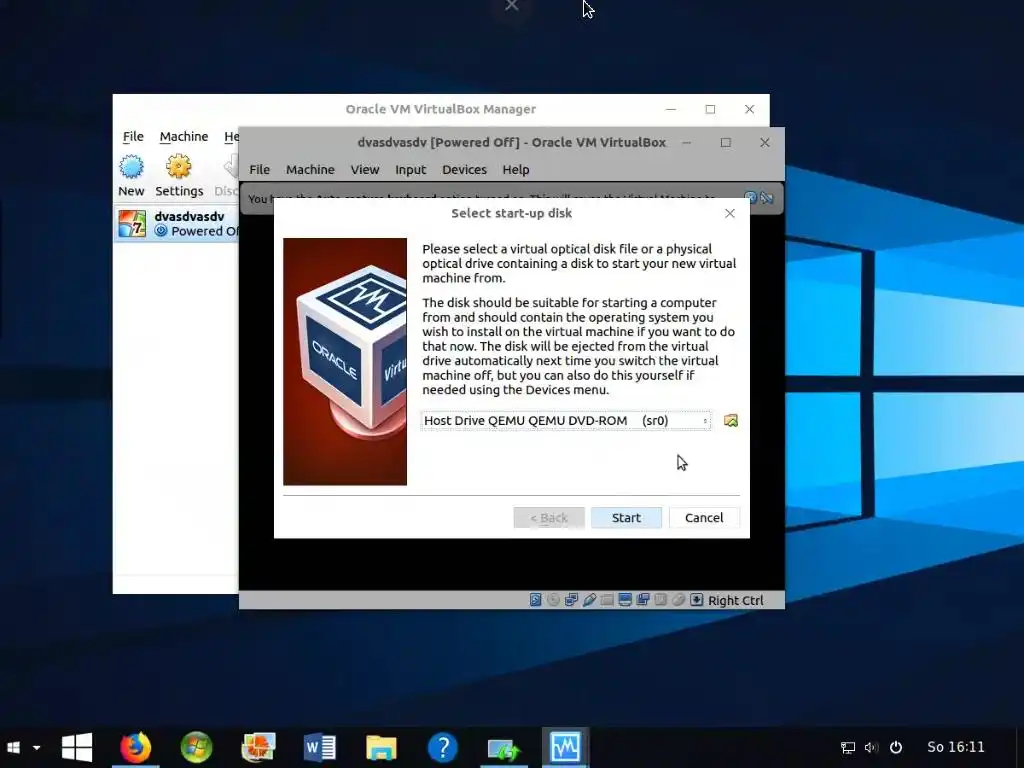Click the clock showing So 16:11
The width and height of the screenshot is (1024, 768).
[955, 747]
